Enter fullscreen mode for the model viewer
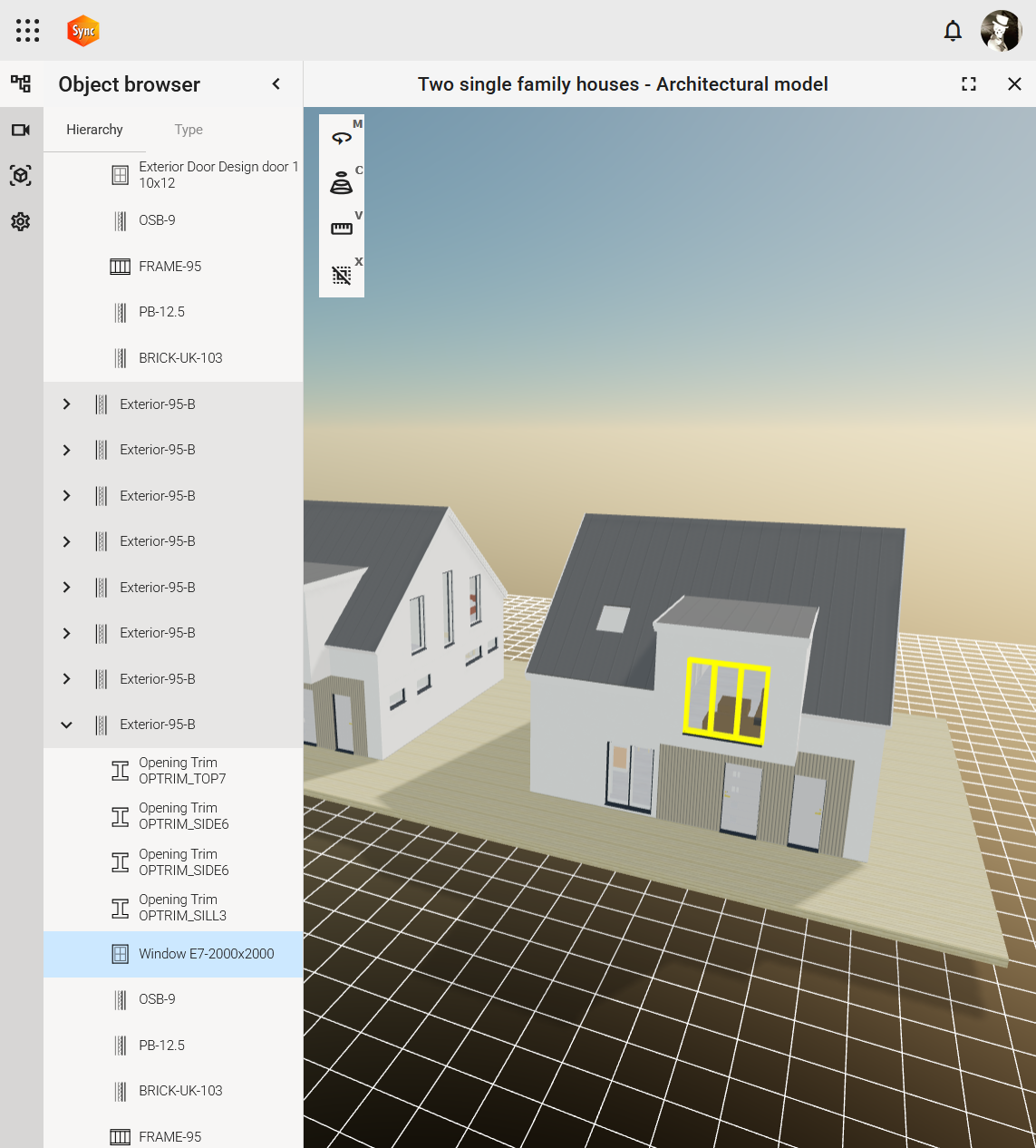This screenshot has height=1148, width=1036. 969,84
